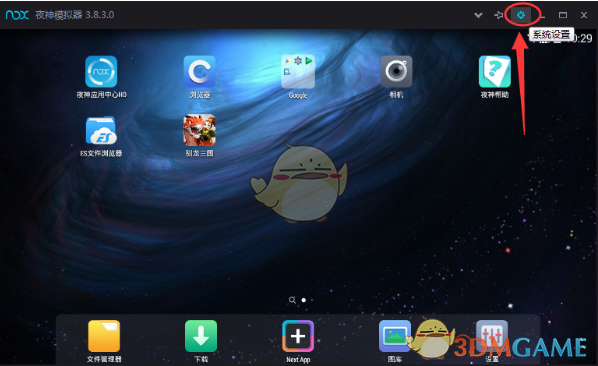Select the current home page dot
The width and height of the screenshot is (598, 366).
point(304,300)
